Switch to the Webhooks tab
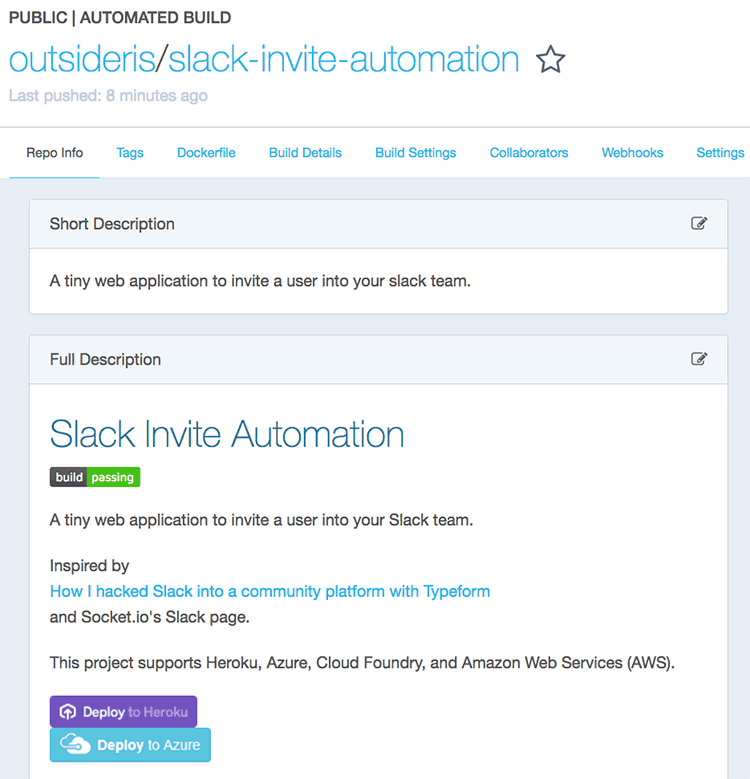The width and height of the screenshot is (750, 779). pos(632,153)
